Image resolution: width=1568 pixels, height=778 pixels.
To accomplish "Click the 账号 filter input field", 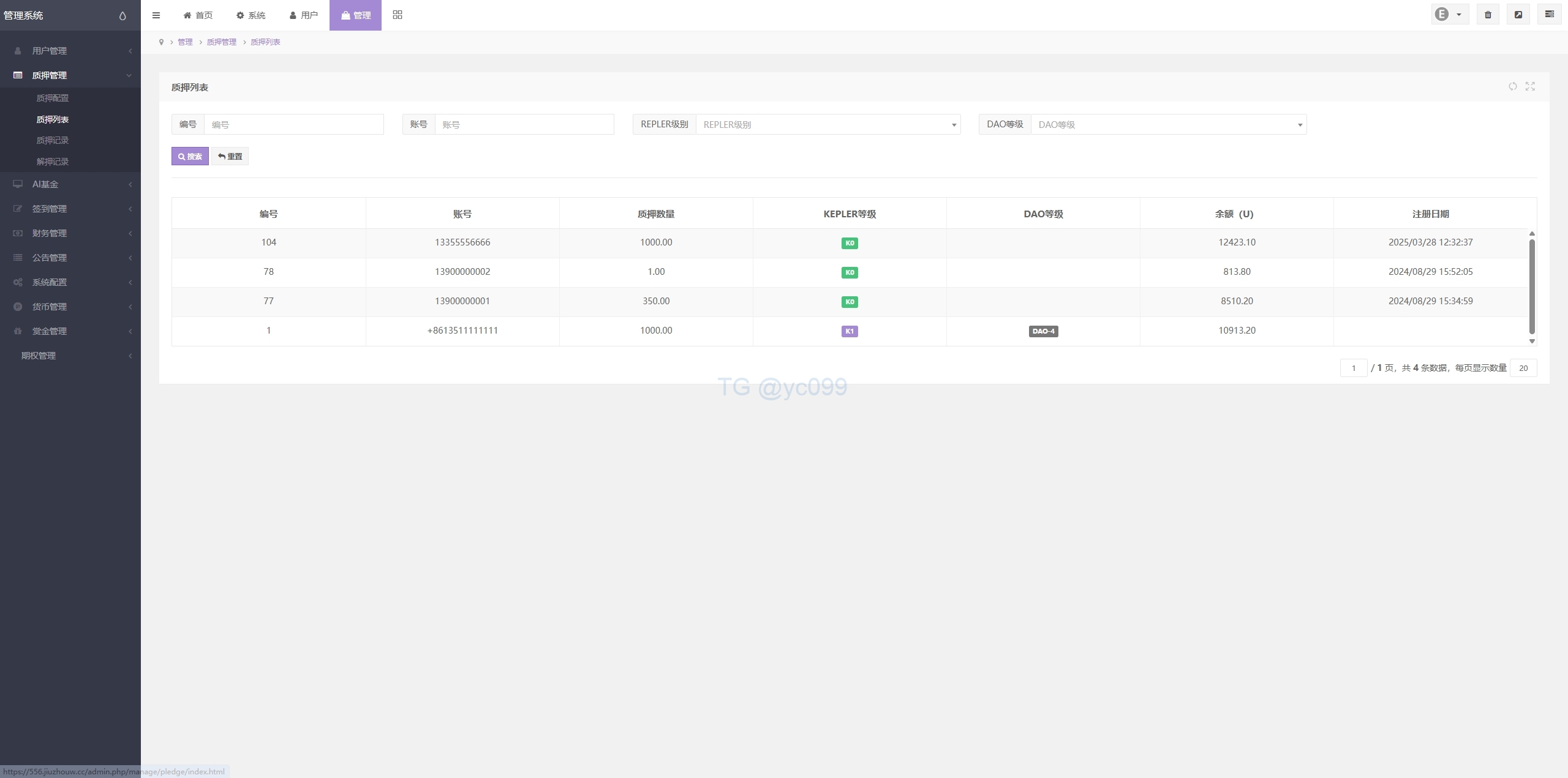I will pos(524,125).
